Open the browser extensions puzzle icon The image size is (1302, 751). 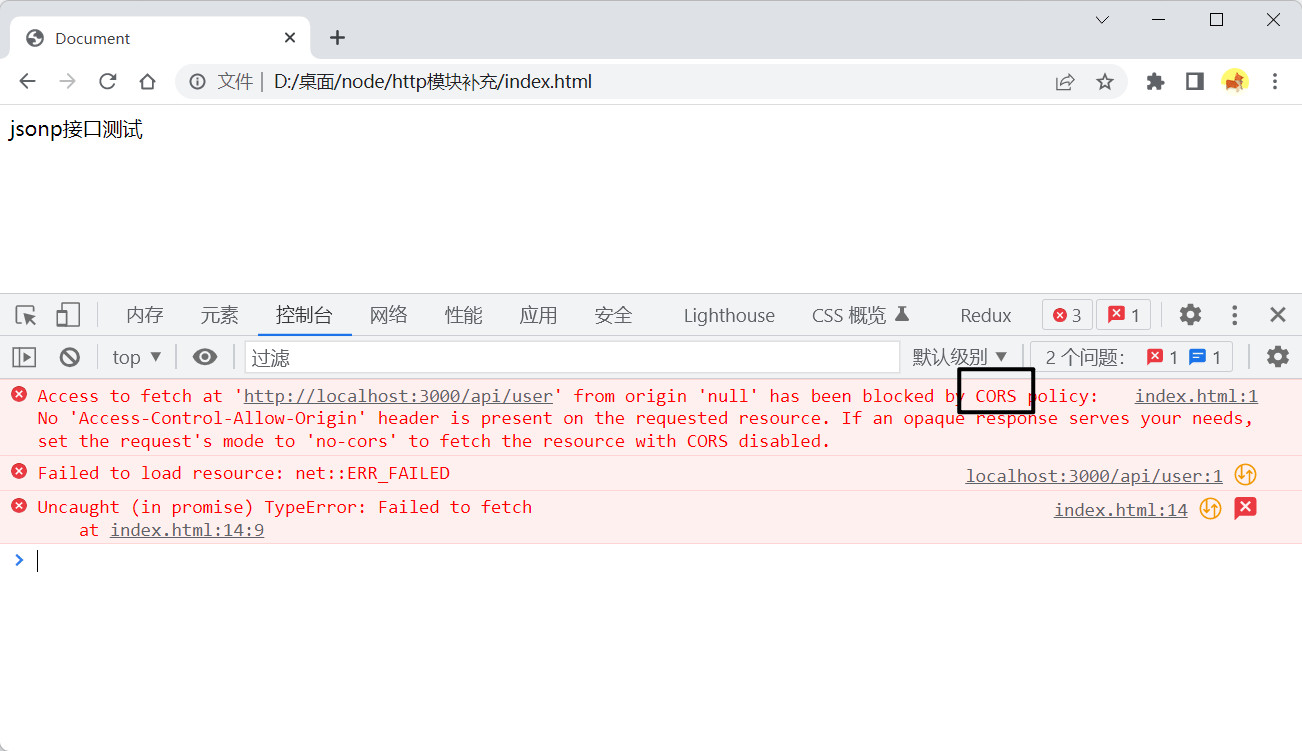1155,82
